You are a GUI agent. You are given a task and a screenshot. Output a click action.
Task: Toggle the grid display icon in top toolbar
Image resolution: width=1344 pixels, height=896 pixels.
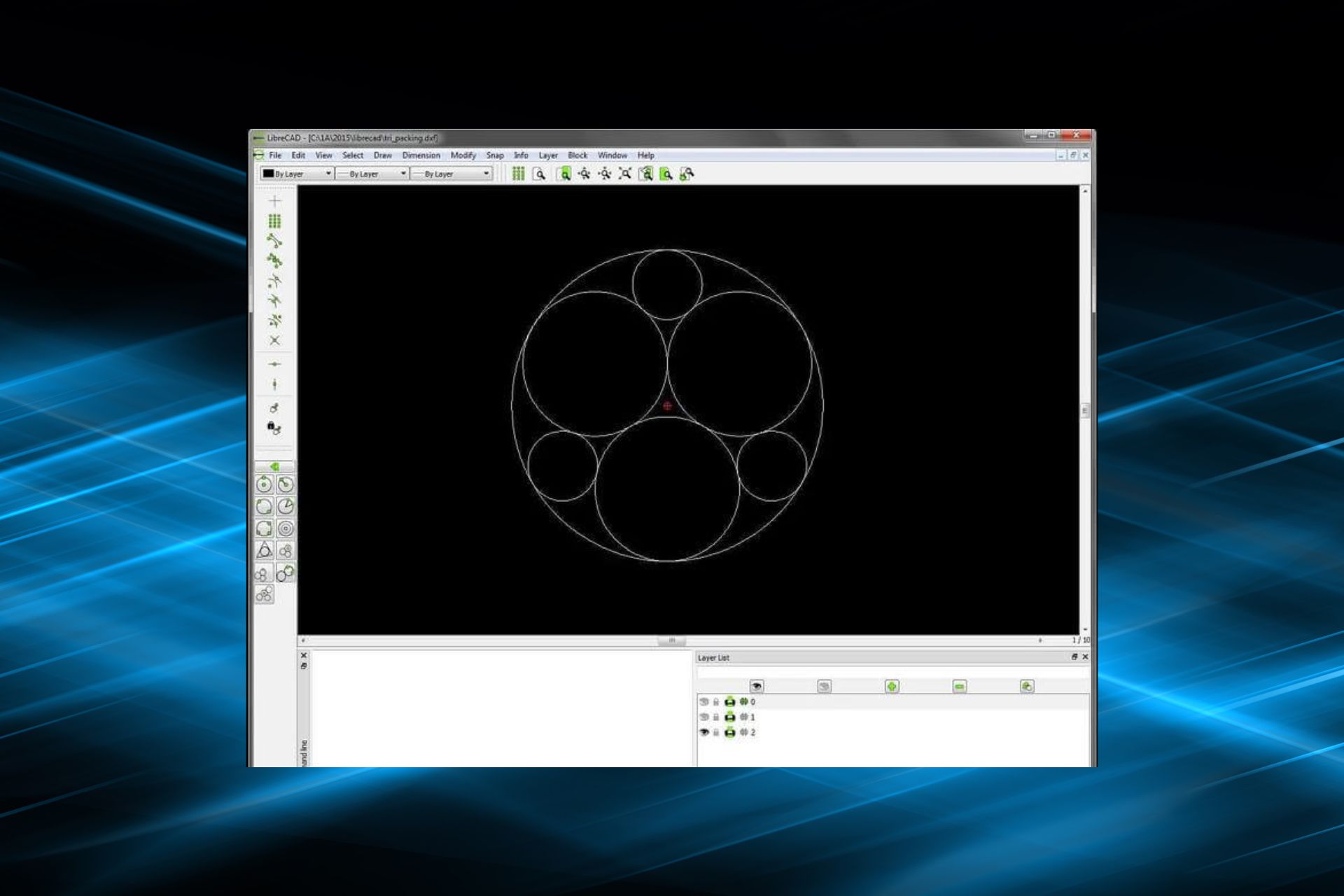click(x=518, y=174)
